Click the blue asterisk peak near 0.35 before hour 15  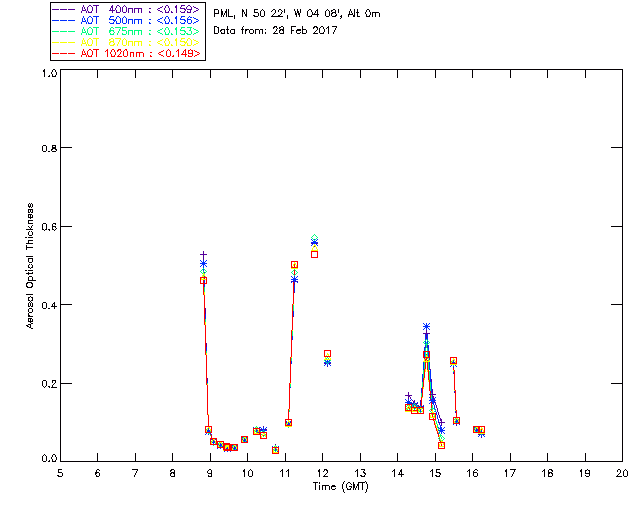point(426,327)
